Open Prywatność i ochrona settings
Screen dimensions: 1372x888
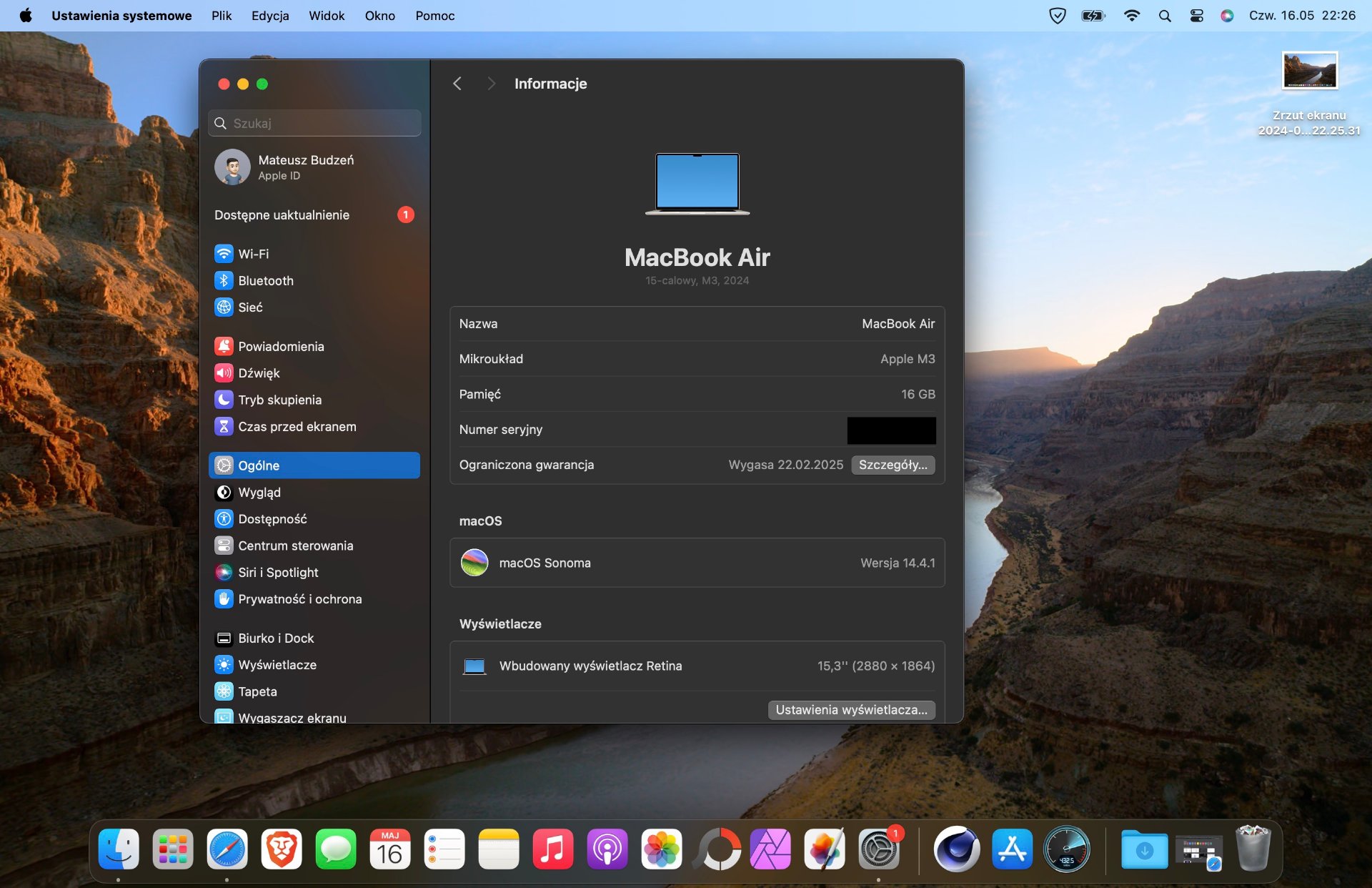314,599
